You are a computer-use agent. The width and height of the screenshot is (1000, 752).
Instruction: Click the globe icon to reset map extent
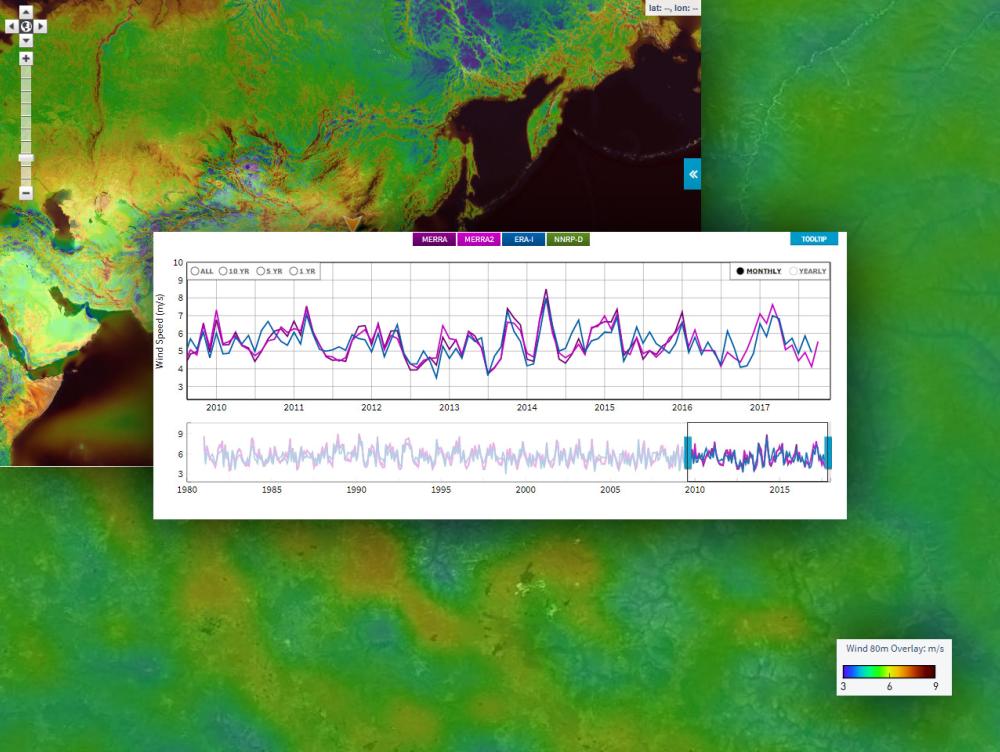(26, 26)
